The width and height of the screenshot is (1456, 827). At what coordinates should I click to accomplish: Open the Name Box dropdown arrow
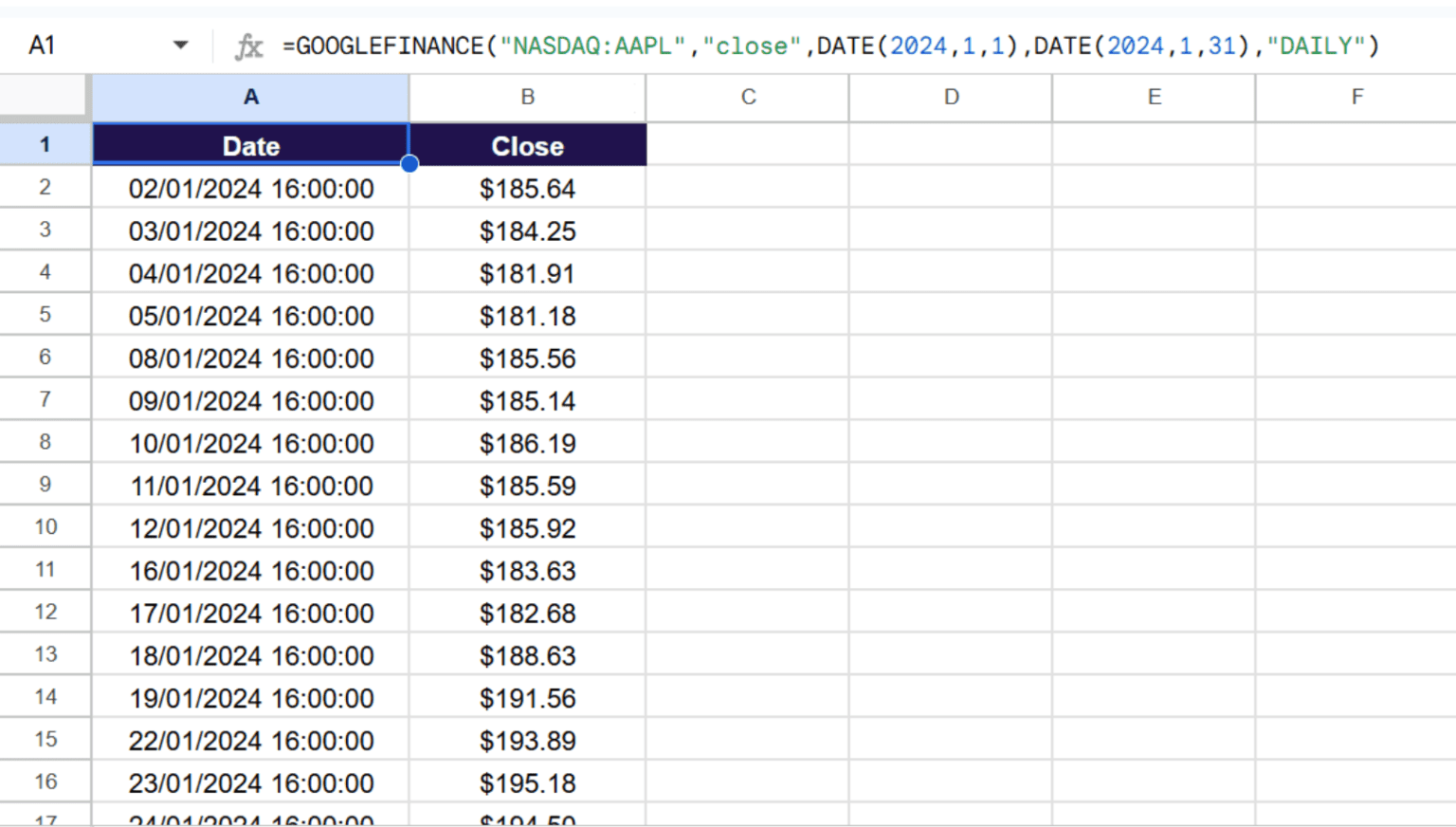click(180, 45)
